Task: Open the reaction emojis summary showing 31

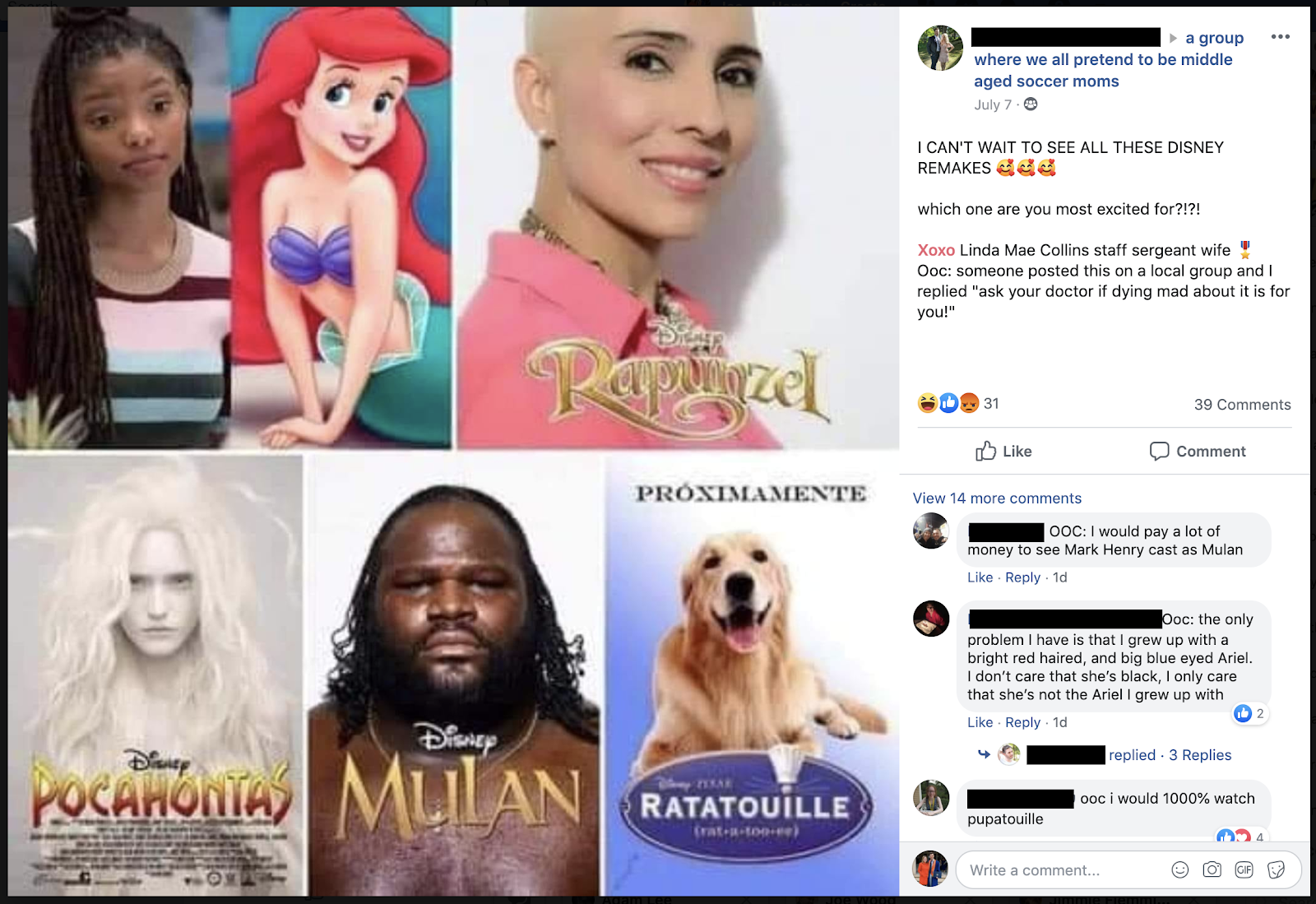Action: click(958, 403)
